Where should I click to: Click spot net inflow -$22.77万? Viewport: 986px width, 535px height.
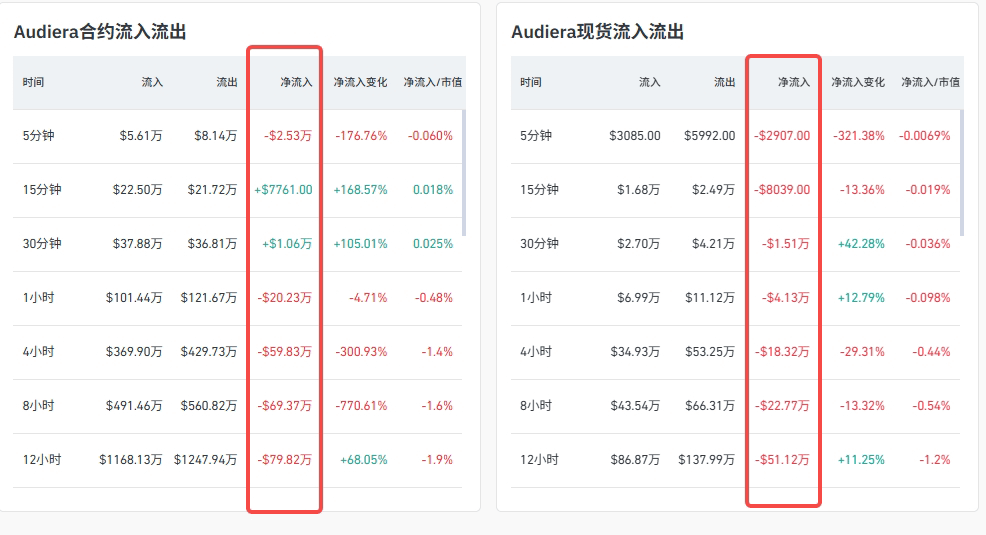click(782, 406)
